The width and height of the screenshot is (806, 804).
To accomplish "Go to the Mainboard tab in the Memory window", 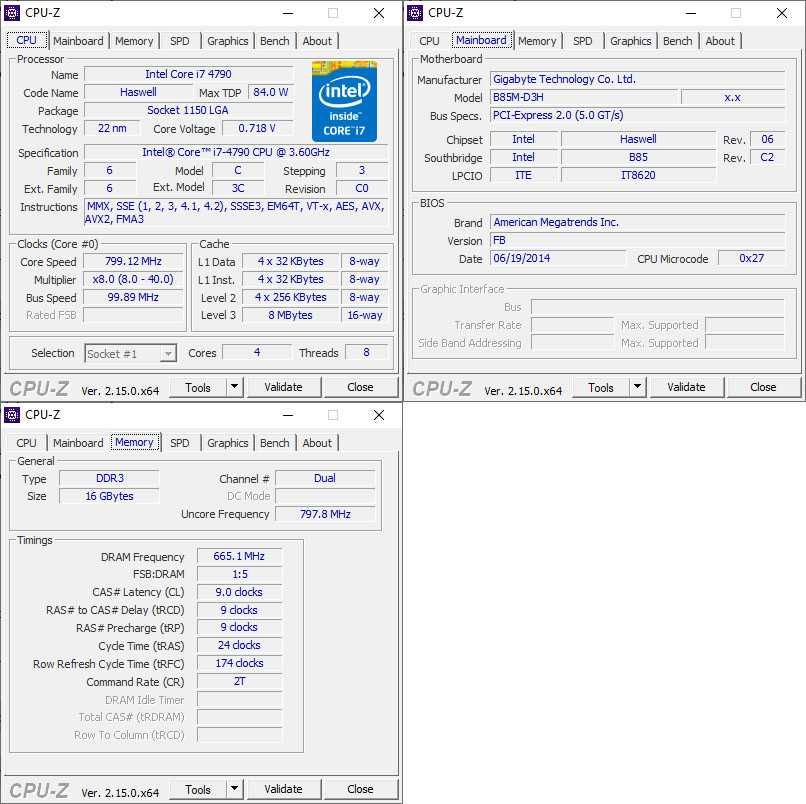I will pyautogui.click(x=78, y=443).
